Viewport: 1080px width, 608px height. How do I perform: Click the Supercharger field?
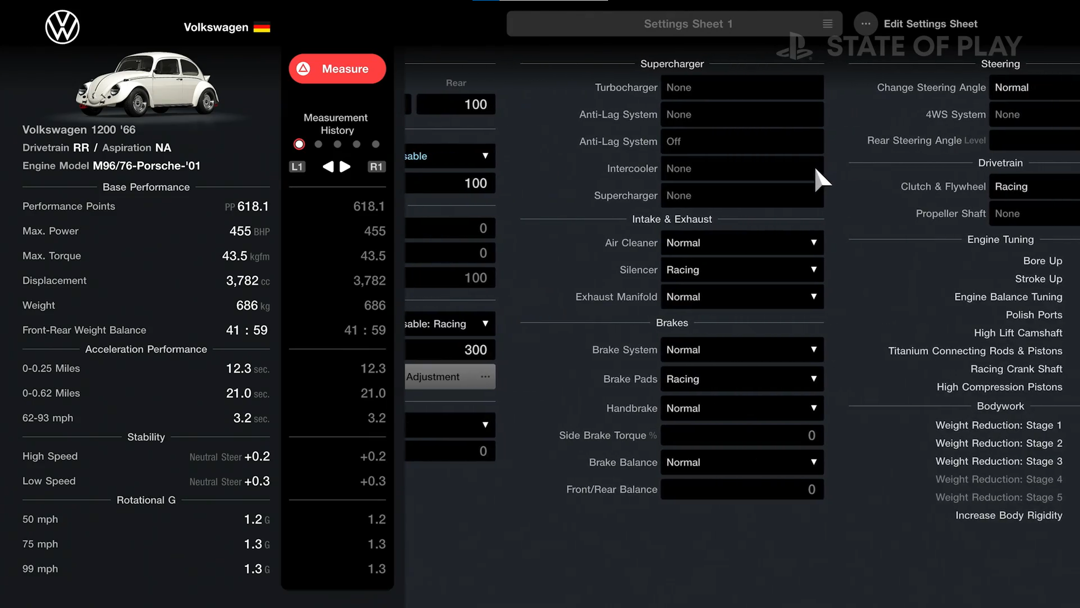742,196
